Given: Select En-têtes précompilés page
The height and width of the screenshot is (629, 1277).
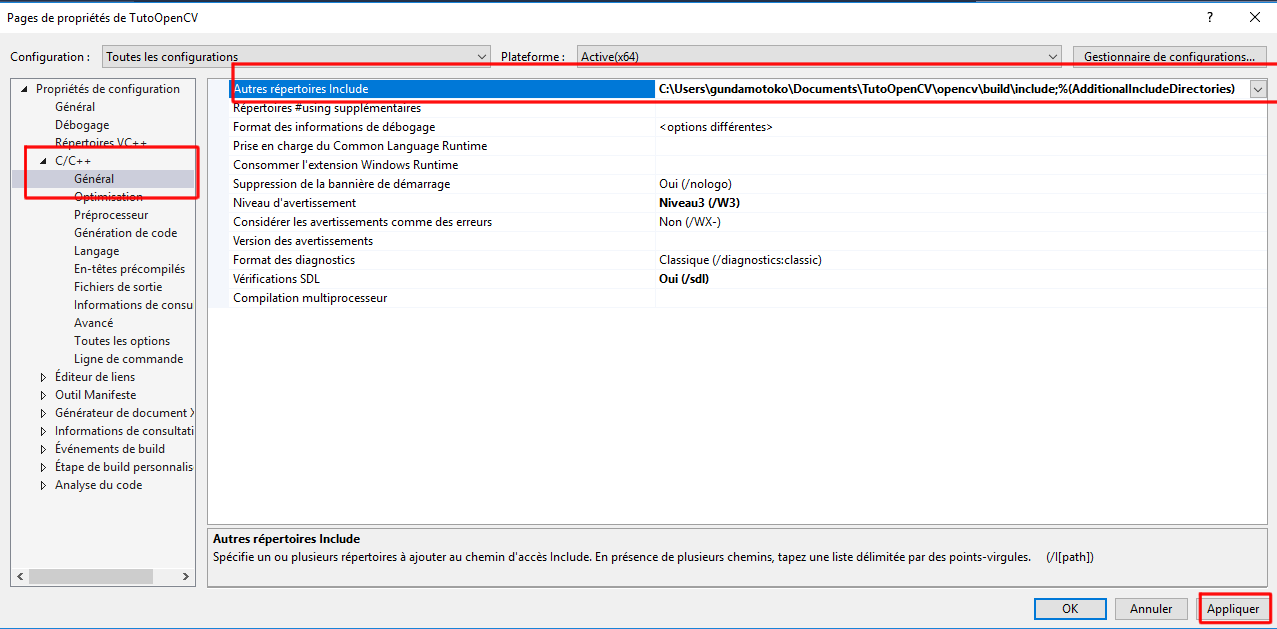Looking at the screenshot, I should pos(129,269).
